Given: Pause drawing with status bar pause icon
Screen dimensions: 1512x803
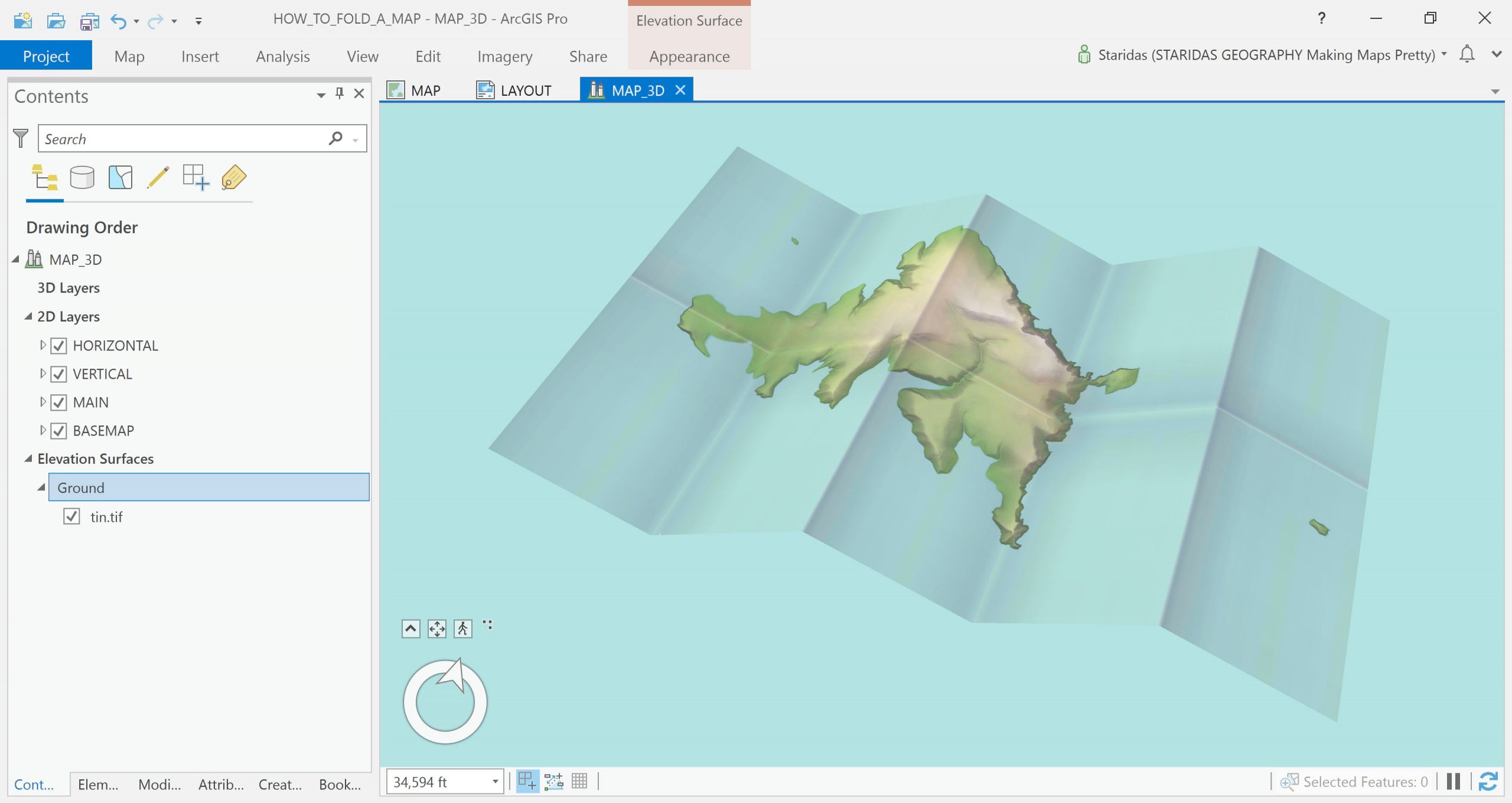Looking at the screenshot, I should (1454, 781).
